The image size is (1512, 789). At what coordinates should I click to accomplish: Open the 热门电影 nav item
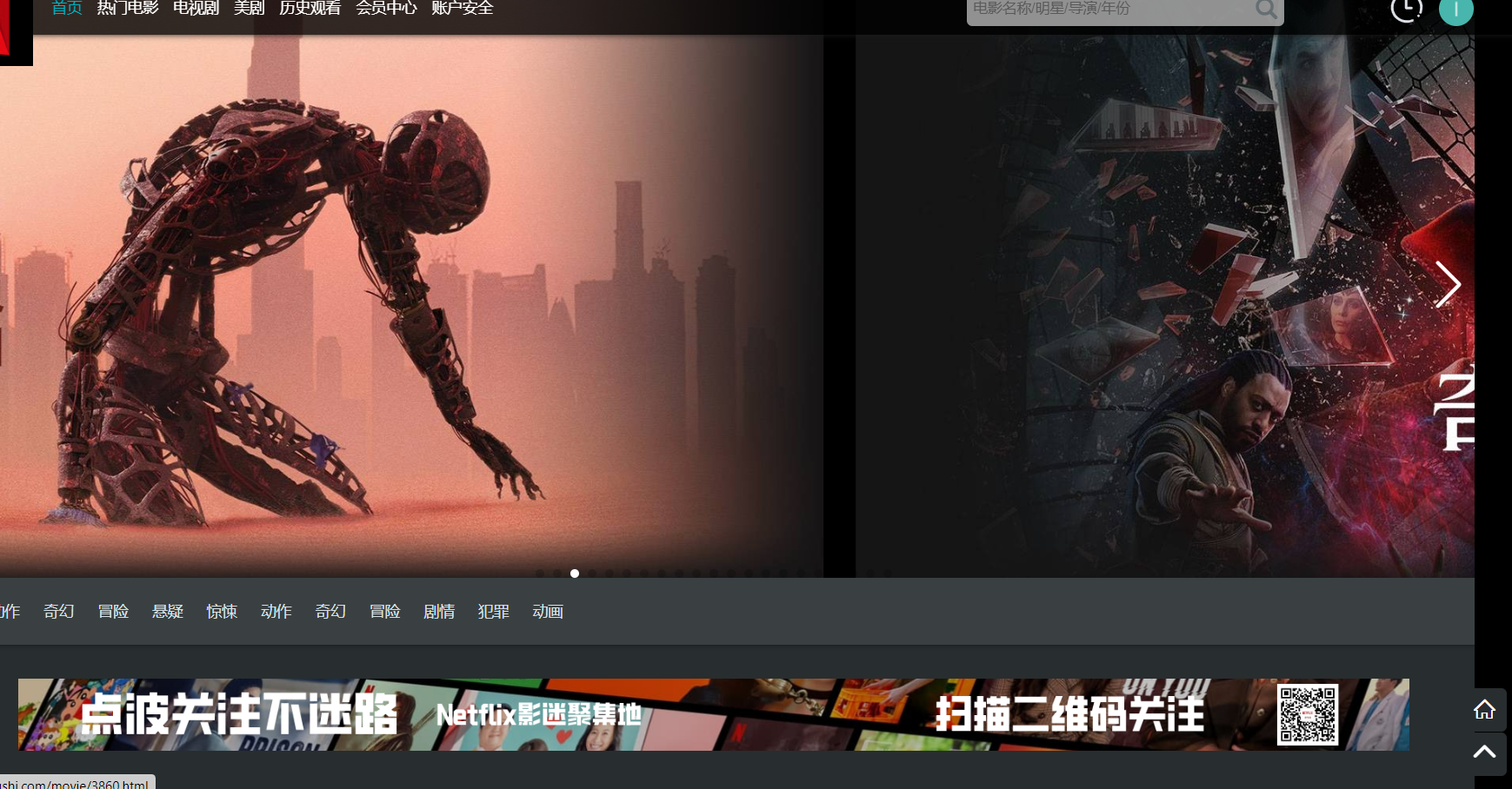[128, 8]
